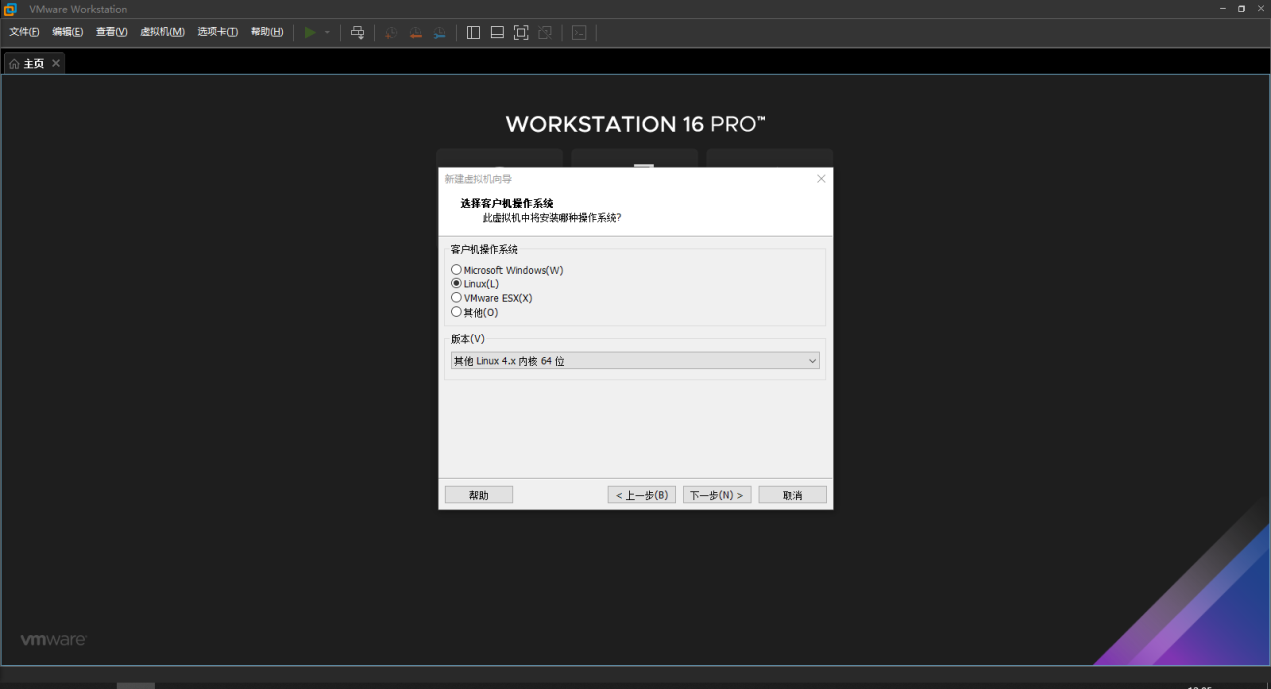Click the full screen mode toolbar icon
The image size is (1271, 689).
pos(521,32)
